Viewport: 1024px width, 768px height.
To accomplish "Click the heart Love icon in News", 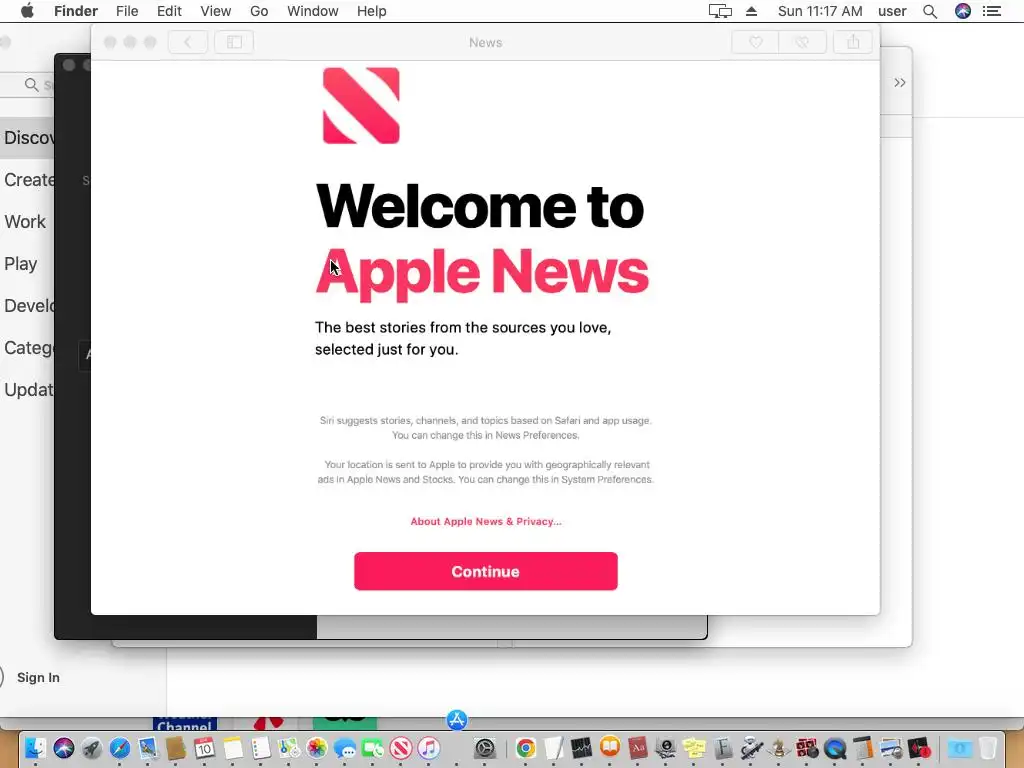I will [x=756, y=42].
